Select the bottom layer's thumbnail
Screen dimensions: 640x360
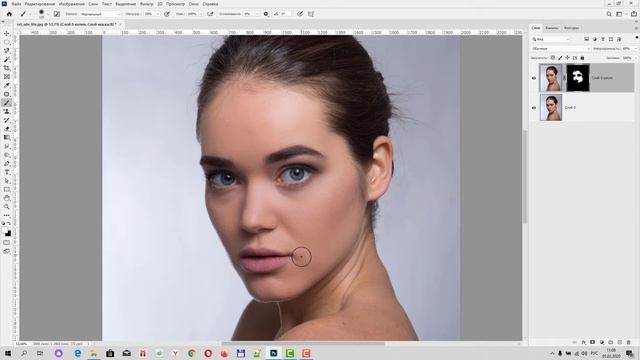click(x=551, y=107)
